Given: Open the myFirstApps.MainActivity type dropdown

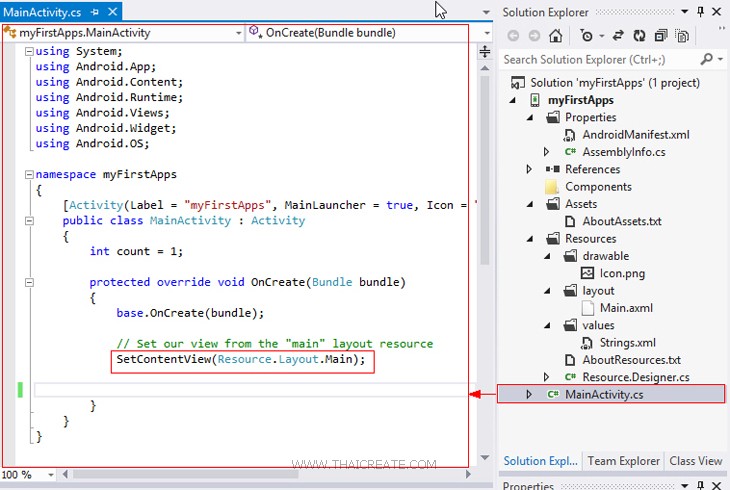Looking at the screenshot, I should pyautogui.click(x=238, y=33).
